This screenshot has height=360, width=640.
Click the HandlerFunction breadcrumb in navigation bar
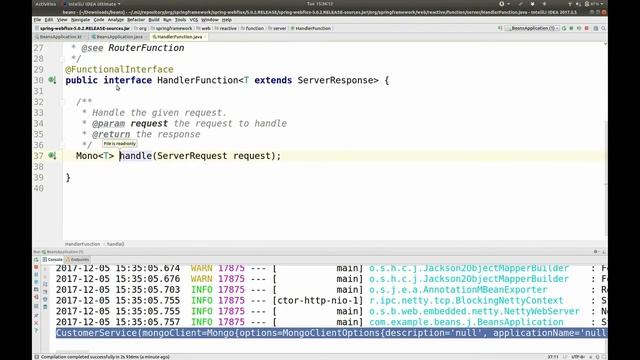click(x=311, y=28)
